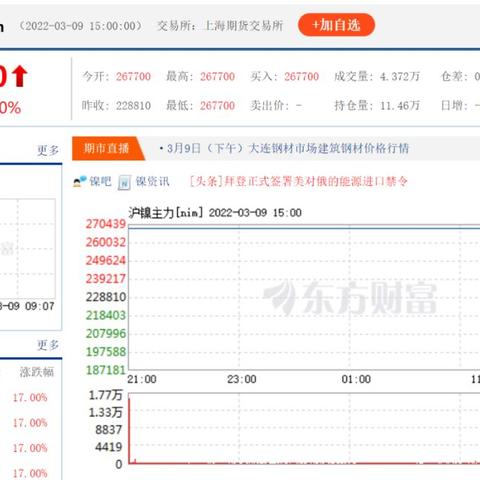Click the 21:00 time axis label
The image size is (480, 480).
click(x=142, y=379)
